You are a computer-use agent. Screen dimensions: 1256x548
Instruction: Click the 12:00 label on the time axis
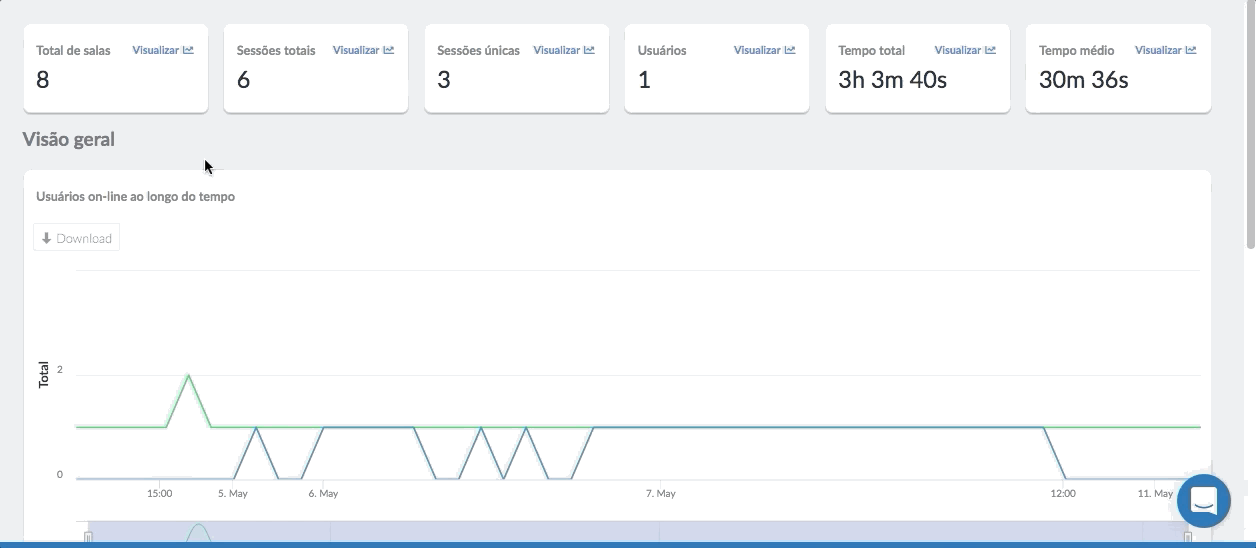click(1063, 493)
